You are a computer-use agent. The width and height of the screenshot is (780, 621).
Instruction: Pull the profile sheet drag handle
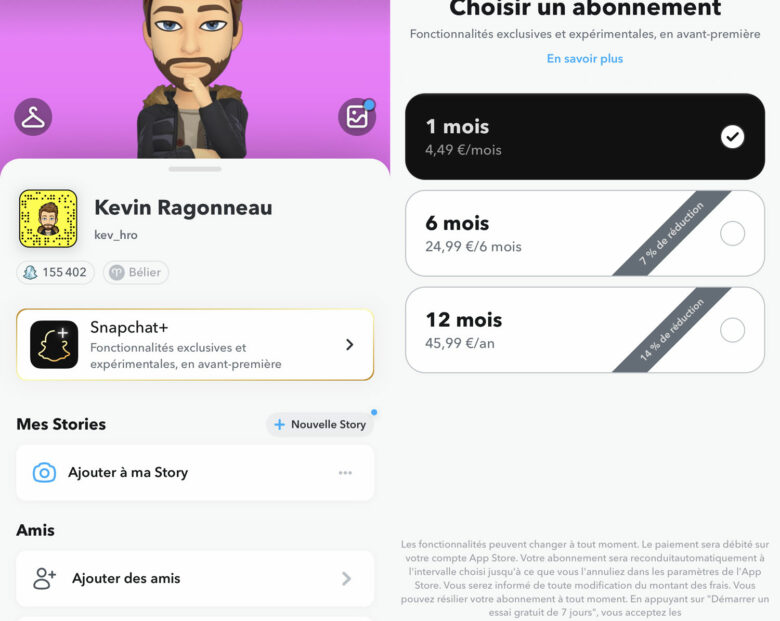click(x=195, y=169)
